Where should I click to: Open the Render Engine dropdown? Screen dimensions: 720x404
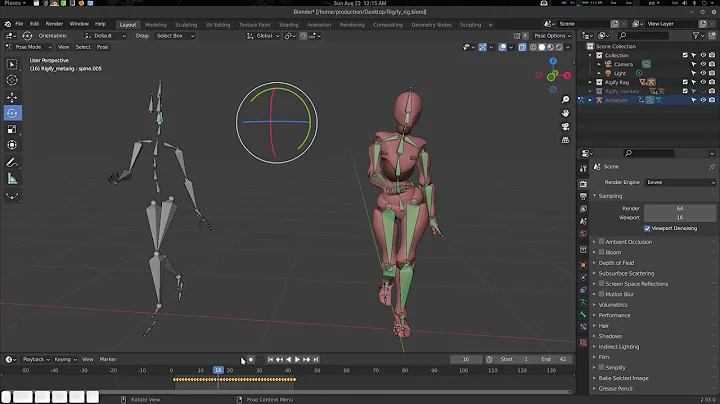[x=680, y=182]
